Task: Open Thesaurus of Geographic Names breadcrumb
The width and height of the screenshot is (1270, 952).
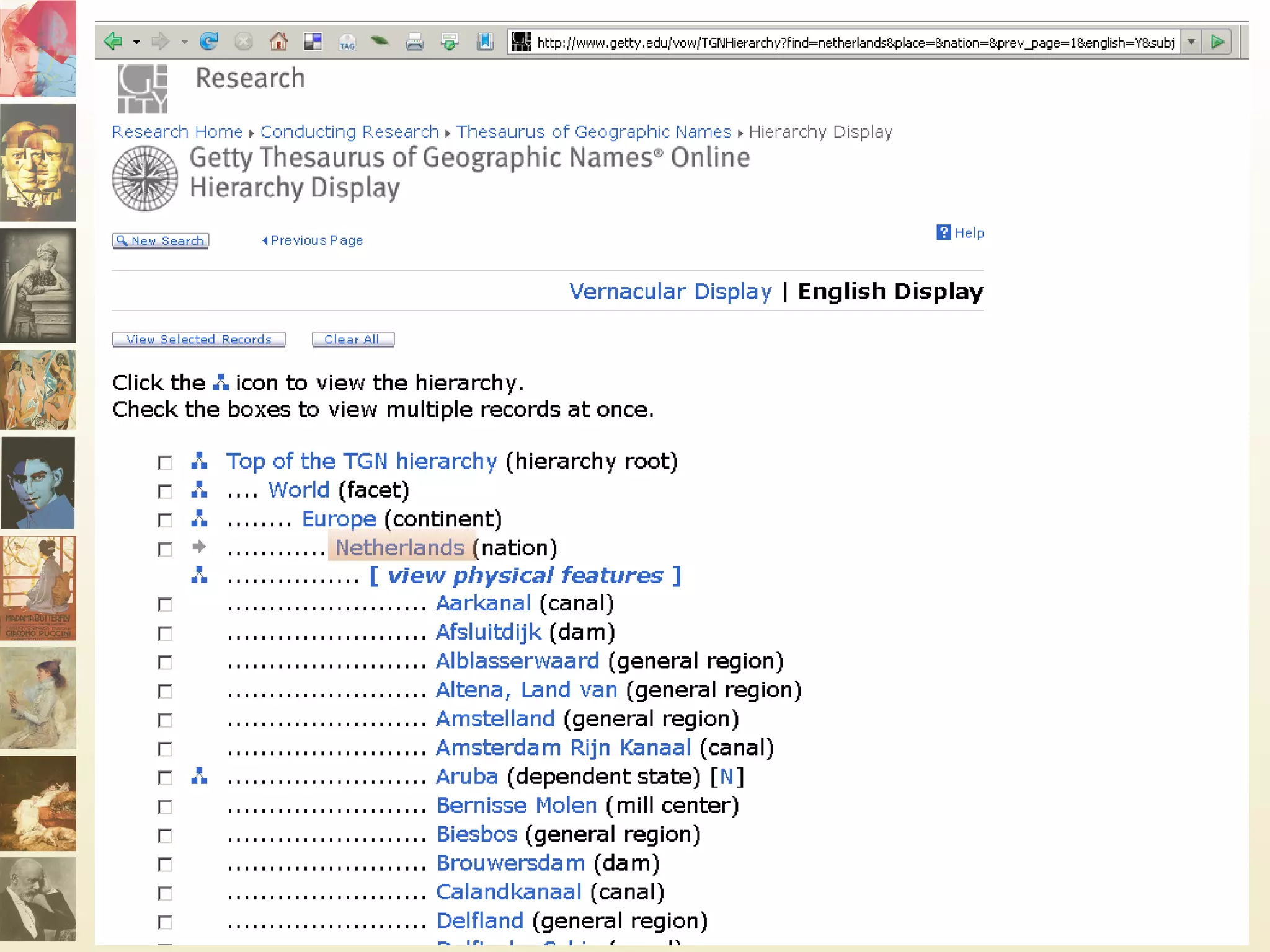Action: [593, 131]
